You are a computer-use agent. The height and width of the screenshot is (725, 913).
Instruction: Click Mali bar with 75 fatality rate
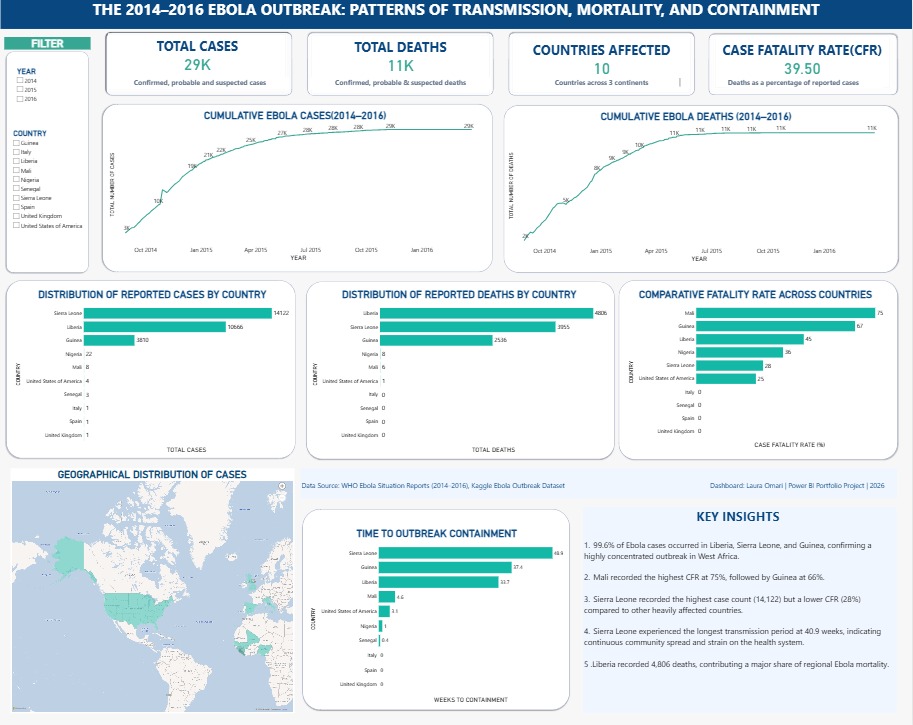pos(785,313)
